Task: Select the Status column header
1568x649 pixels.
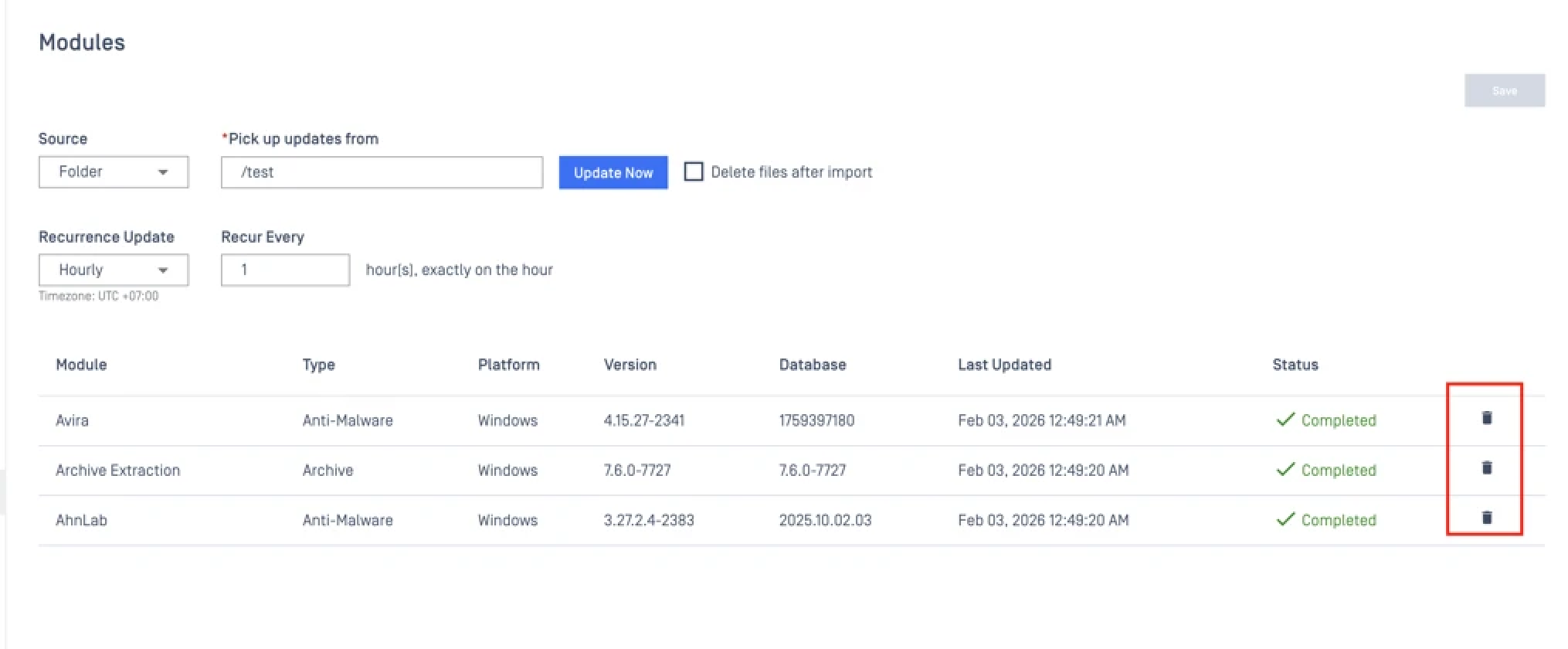Action: click(x=1295, y=365)
